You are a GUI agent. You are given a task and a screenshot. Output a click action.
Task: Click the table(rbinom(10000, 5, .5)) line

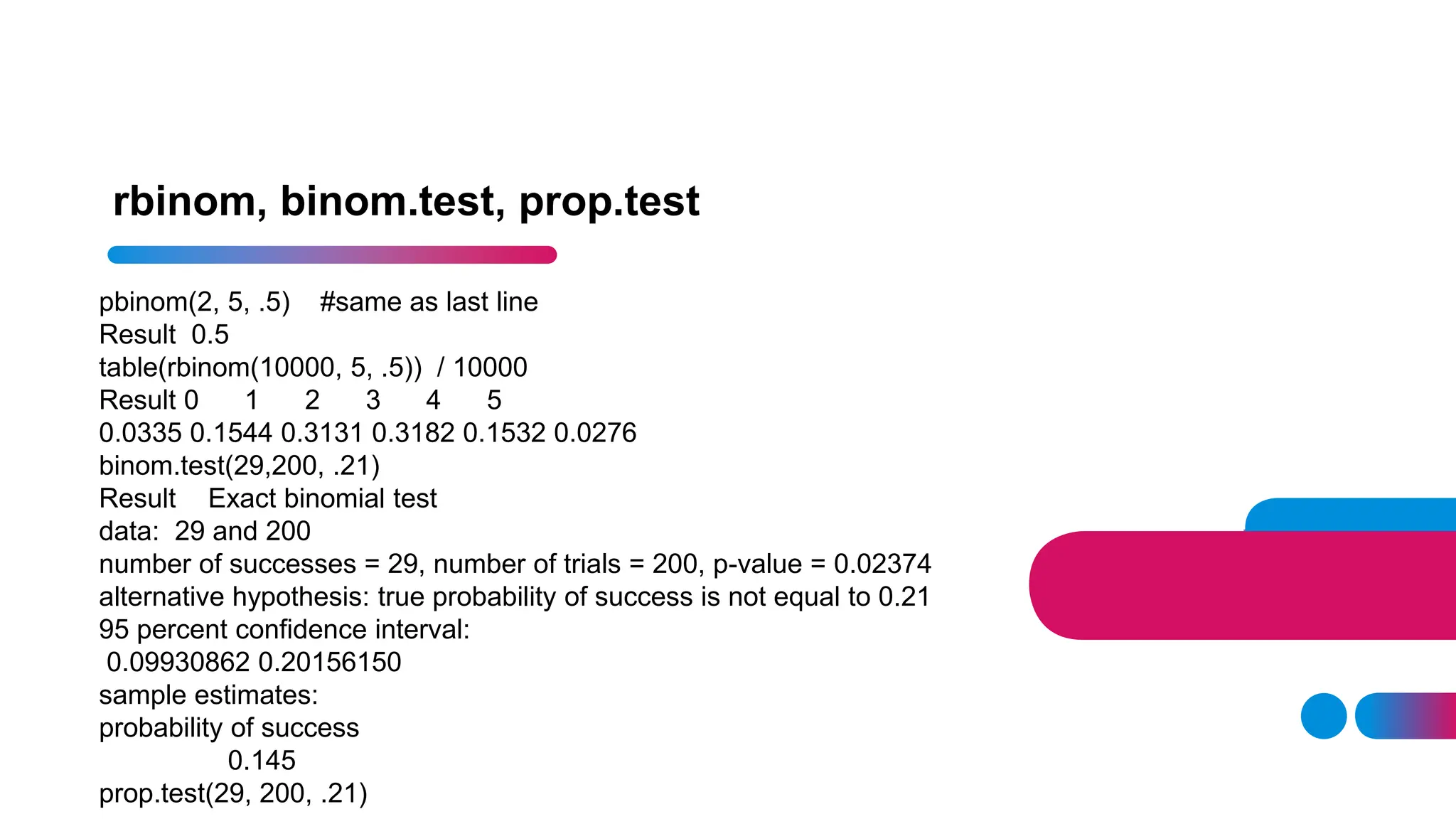tap(313, 368)
